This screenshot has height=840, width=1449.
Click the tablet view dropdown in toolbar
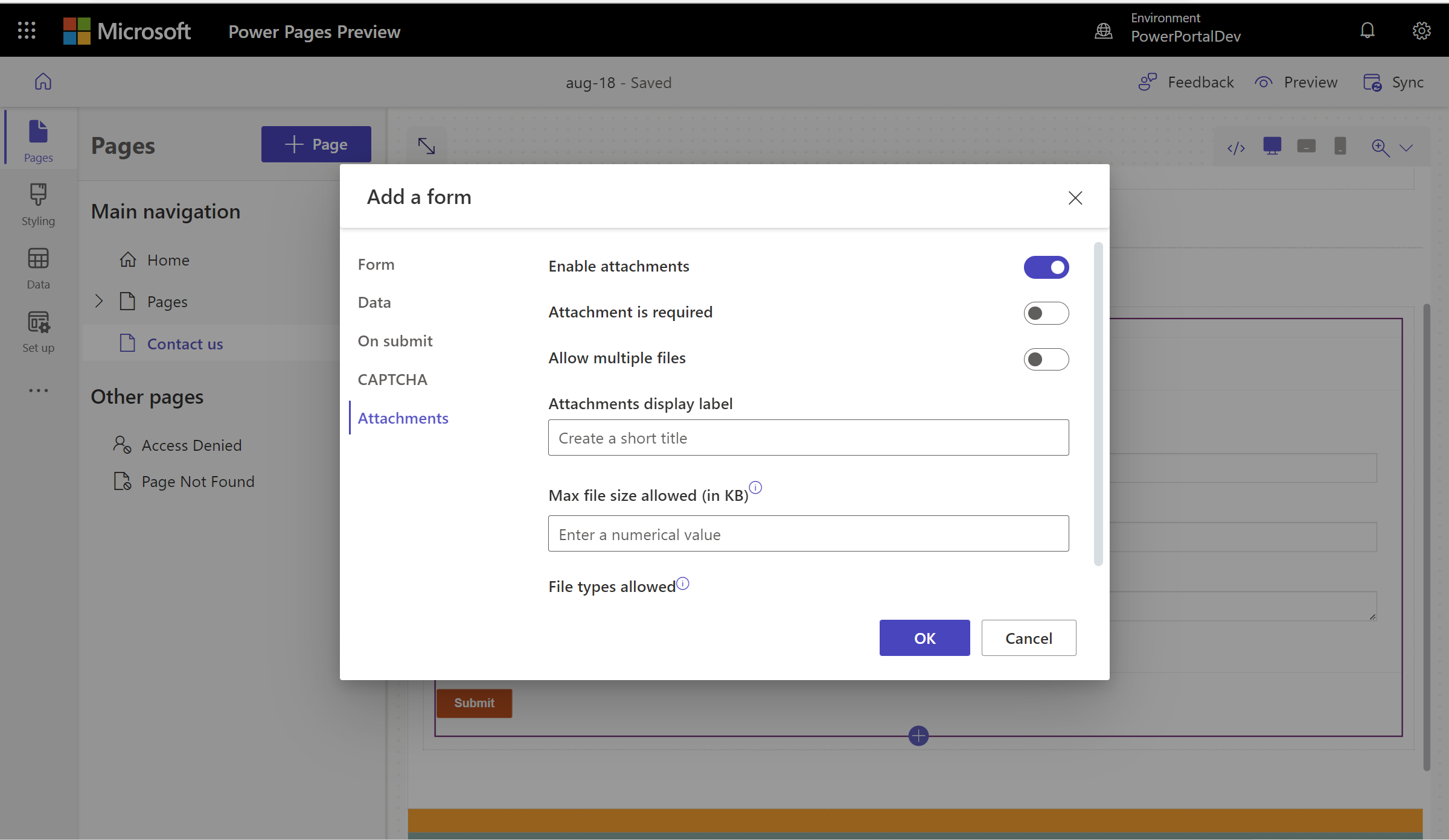pyautogui.click(x=1306, y=147)
